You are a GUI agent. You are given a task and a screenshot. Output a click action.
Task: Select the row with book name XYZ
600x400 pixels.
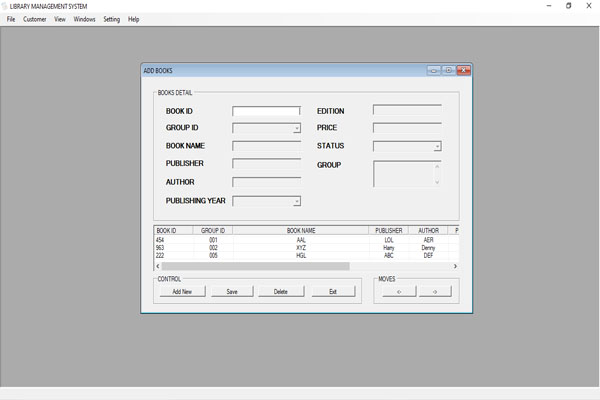(301, 248)
